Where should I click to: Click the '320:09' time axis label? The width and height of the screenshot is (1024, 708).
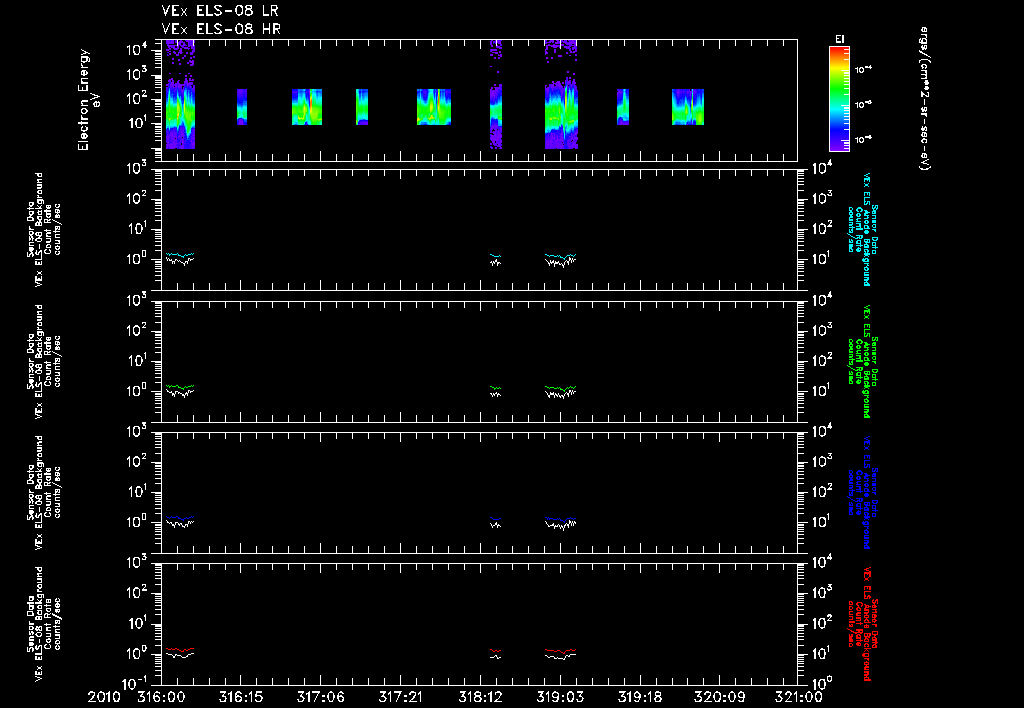coord(720,698)
